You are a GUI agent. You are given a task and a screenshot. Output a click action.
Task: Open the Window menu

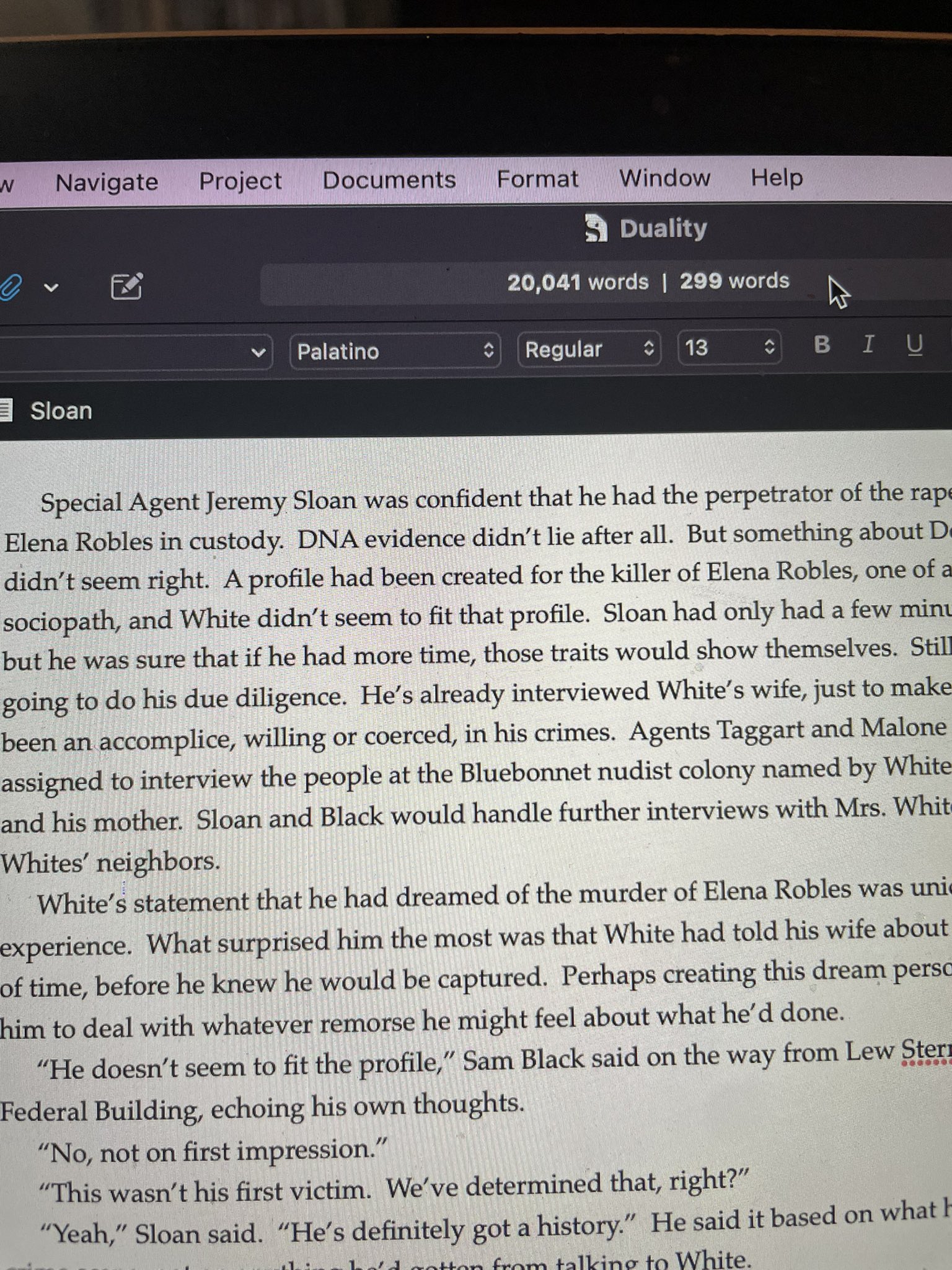[664, 178]
